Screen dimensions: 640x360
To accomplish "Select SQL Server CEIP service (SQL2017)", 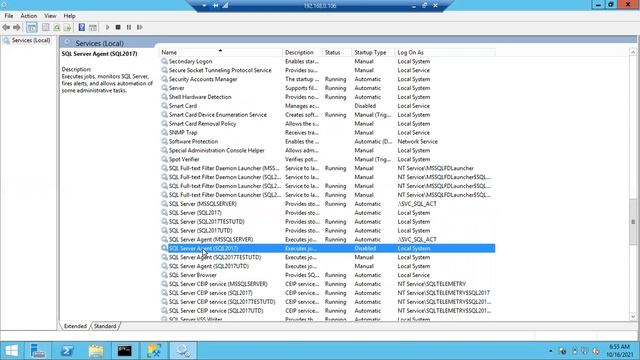I will [x=211, y=293].
